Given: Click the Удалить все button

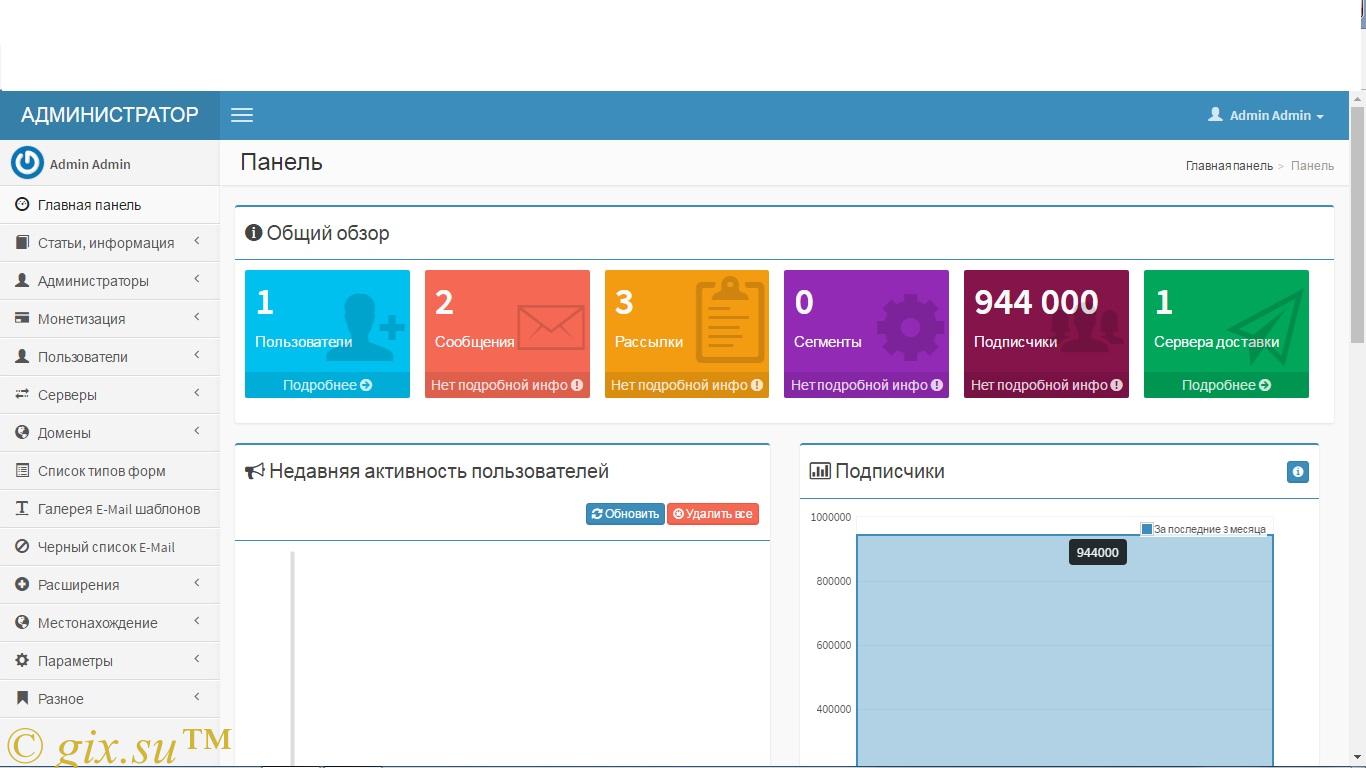Looking at the screenshot, I should pyautogui.click(x=713, y=514).
